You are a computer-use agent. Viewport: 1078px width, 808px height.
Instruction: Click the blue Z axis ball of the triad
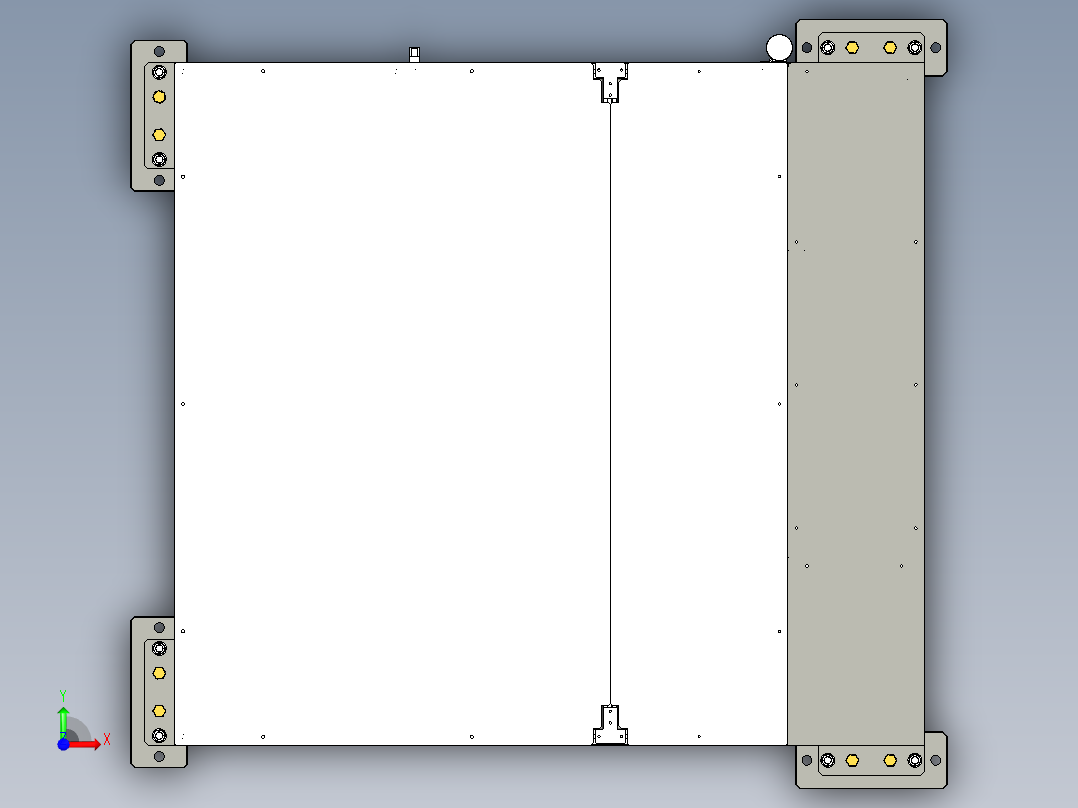pos(63,745)
